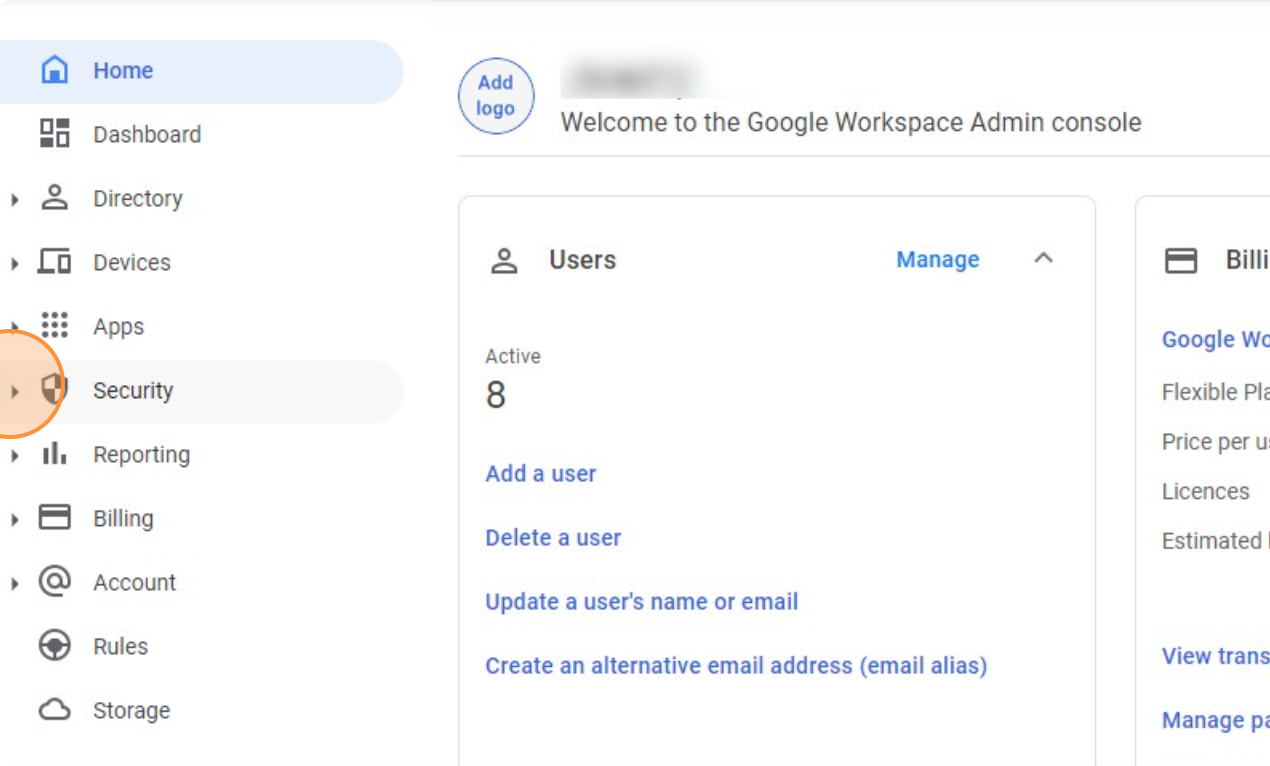1270x766 pixels.
Task: Click Update a user's name or email
Action: coord(642,602)
